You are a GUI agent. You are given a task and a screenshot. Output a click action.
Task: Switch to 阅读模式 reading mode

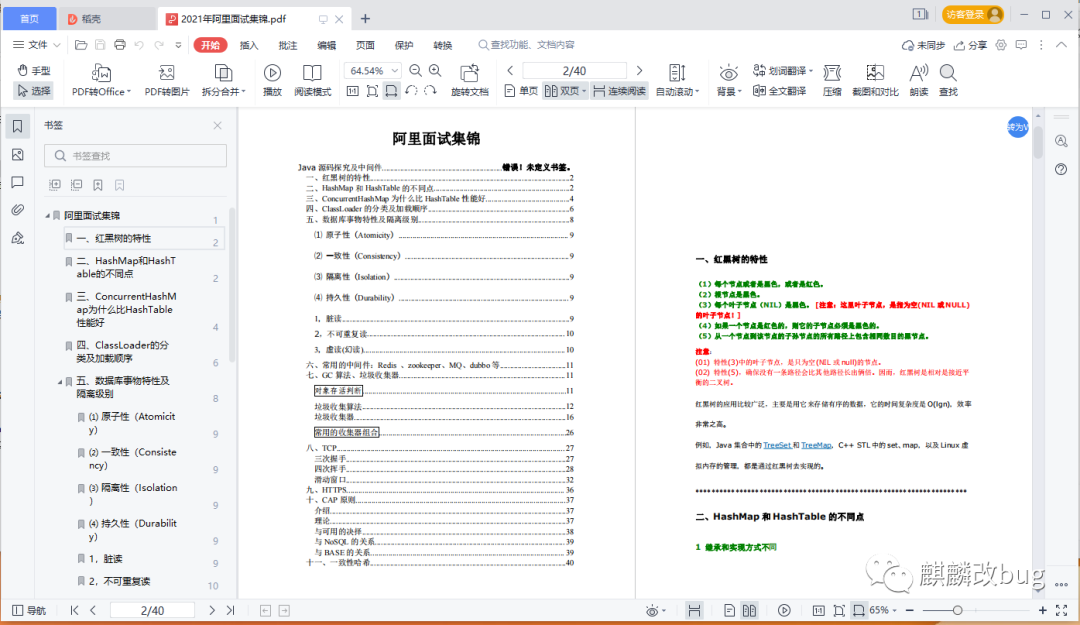313,81
